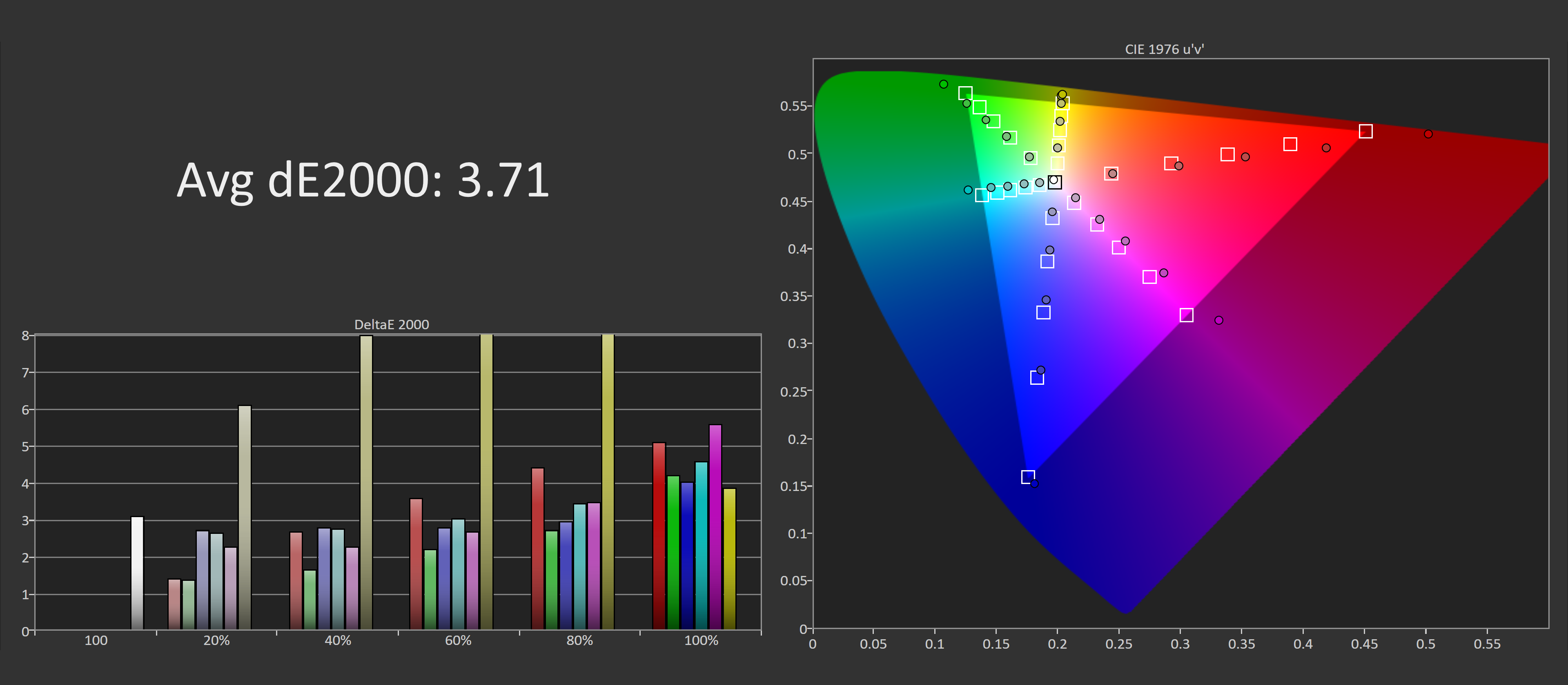The width and height of the screenshot is (1568, 685).
Task: Click the white bar in the 100 group
Action: coord(137,572)
